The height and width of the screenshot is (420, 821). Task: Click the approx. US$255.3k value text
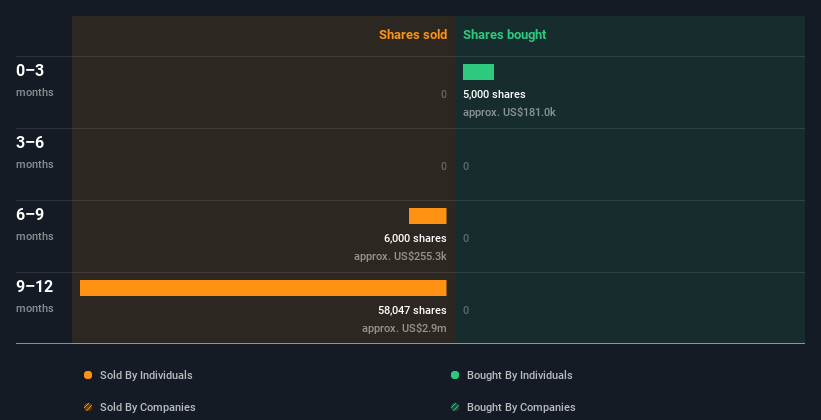400,256
